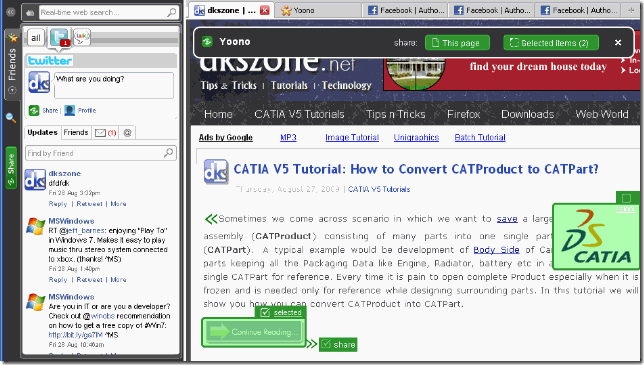
Task: Open Home in site navigation
Action: tap(218, 114)
